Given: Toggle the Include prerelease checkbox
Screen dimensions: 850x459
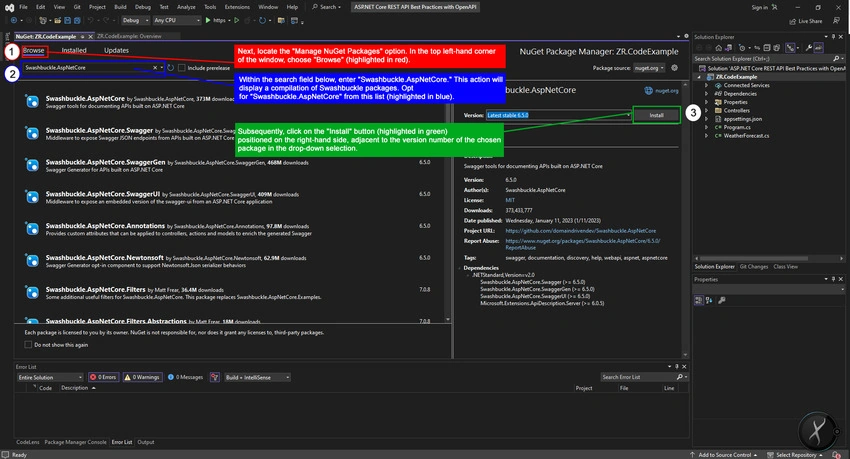Looking at the screenshot, I should click(182, 68).
